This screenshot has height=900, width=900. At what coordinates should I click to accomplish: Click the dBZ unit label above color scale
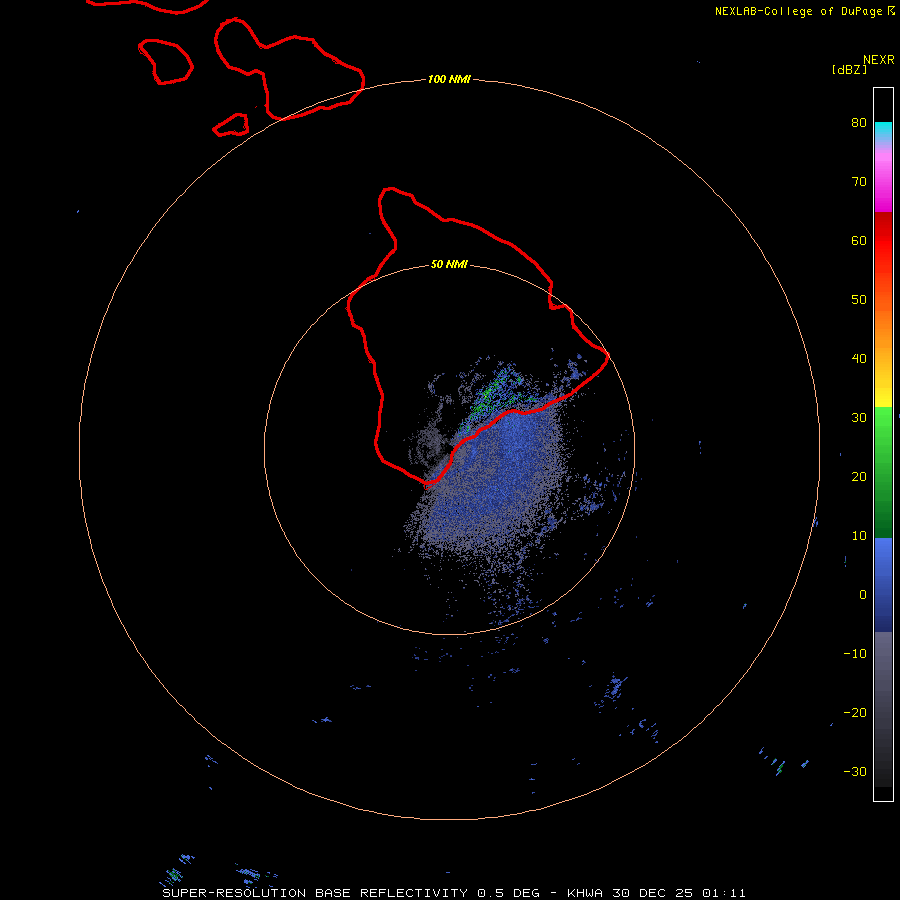pyautogui.click(x=849, y=70)
